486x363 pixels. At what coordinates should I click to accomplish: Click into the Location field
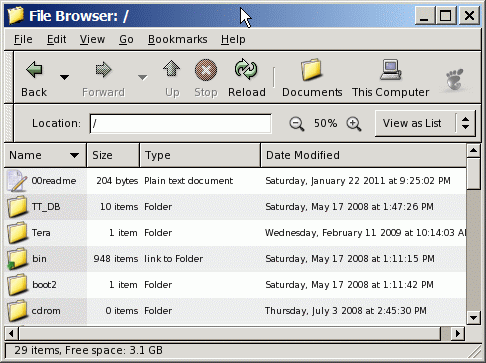coord(181,124)
